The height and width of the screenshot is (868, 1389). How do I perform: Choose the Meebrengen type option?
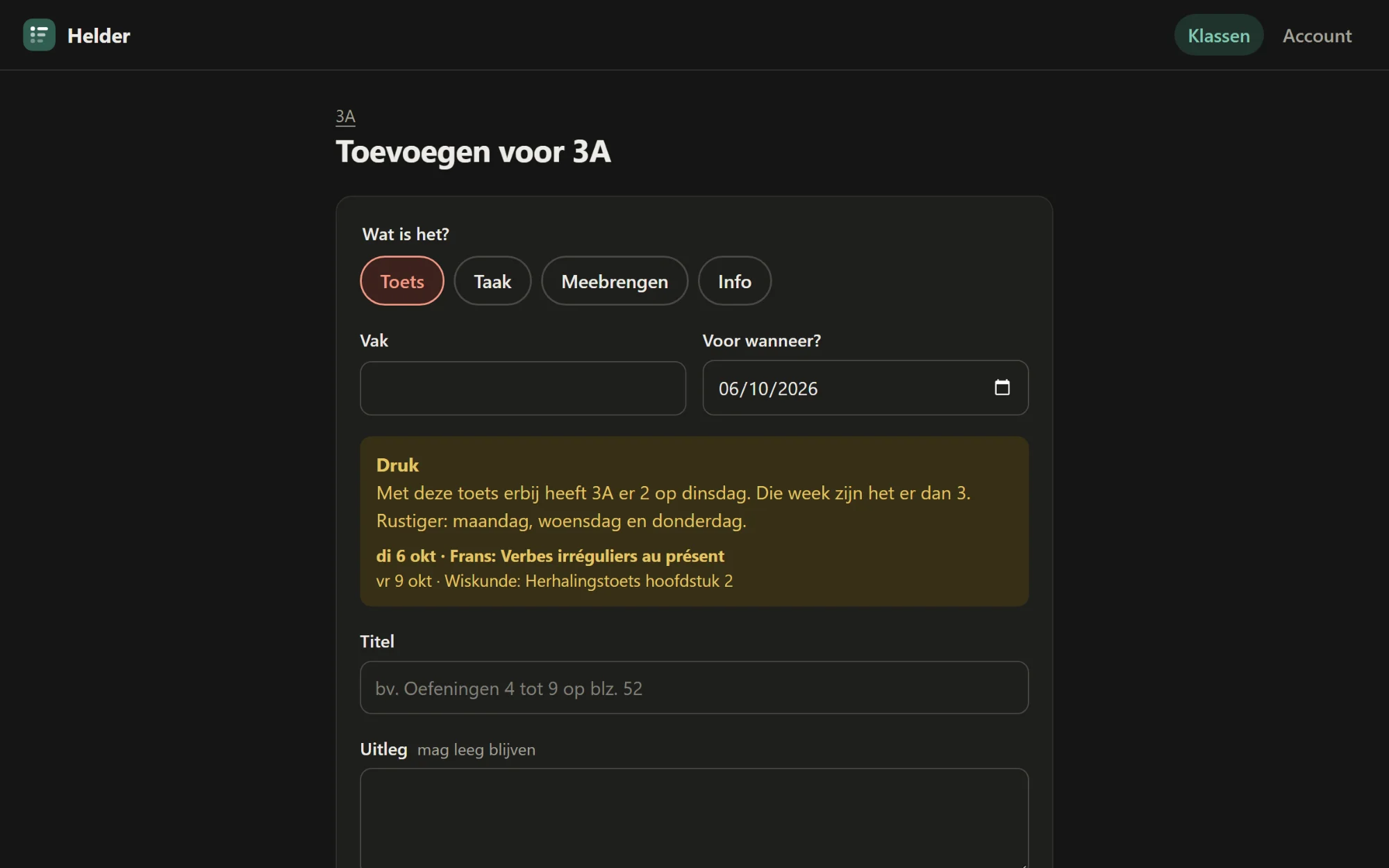point(615,281)
